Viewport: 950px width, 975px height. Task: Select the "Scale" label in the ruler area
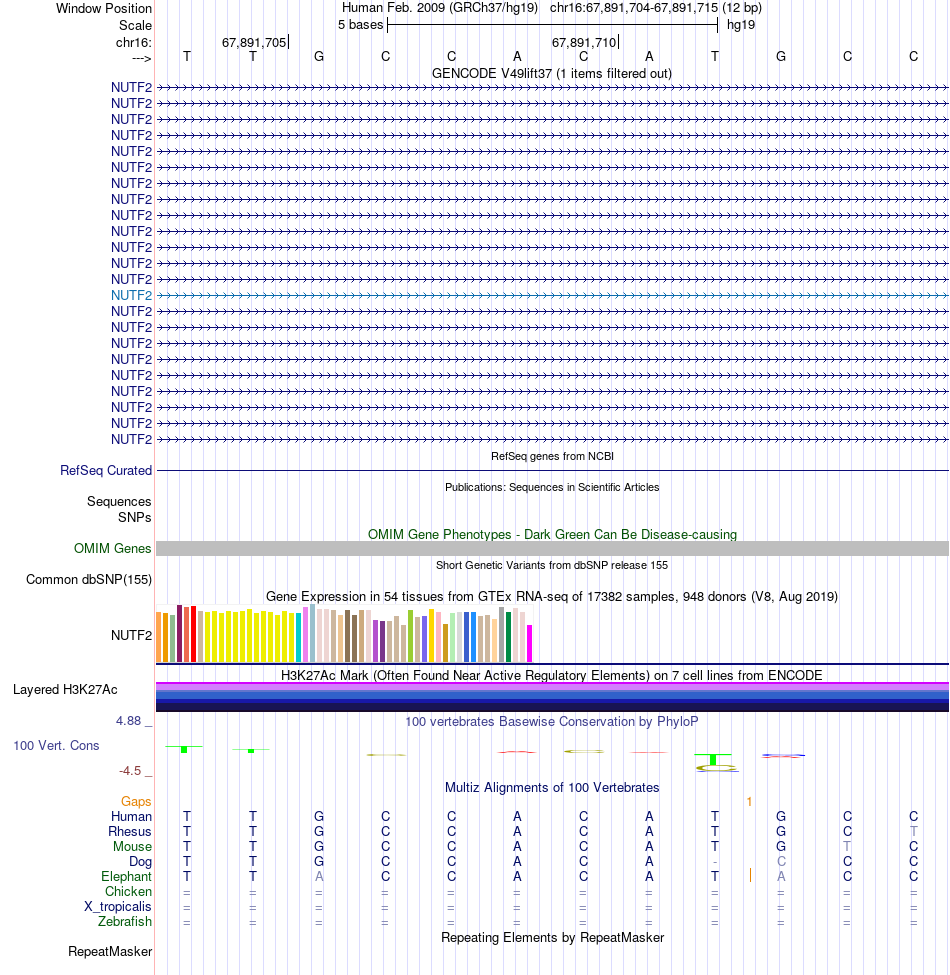coord(136,25)
